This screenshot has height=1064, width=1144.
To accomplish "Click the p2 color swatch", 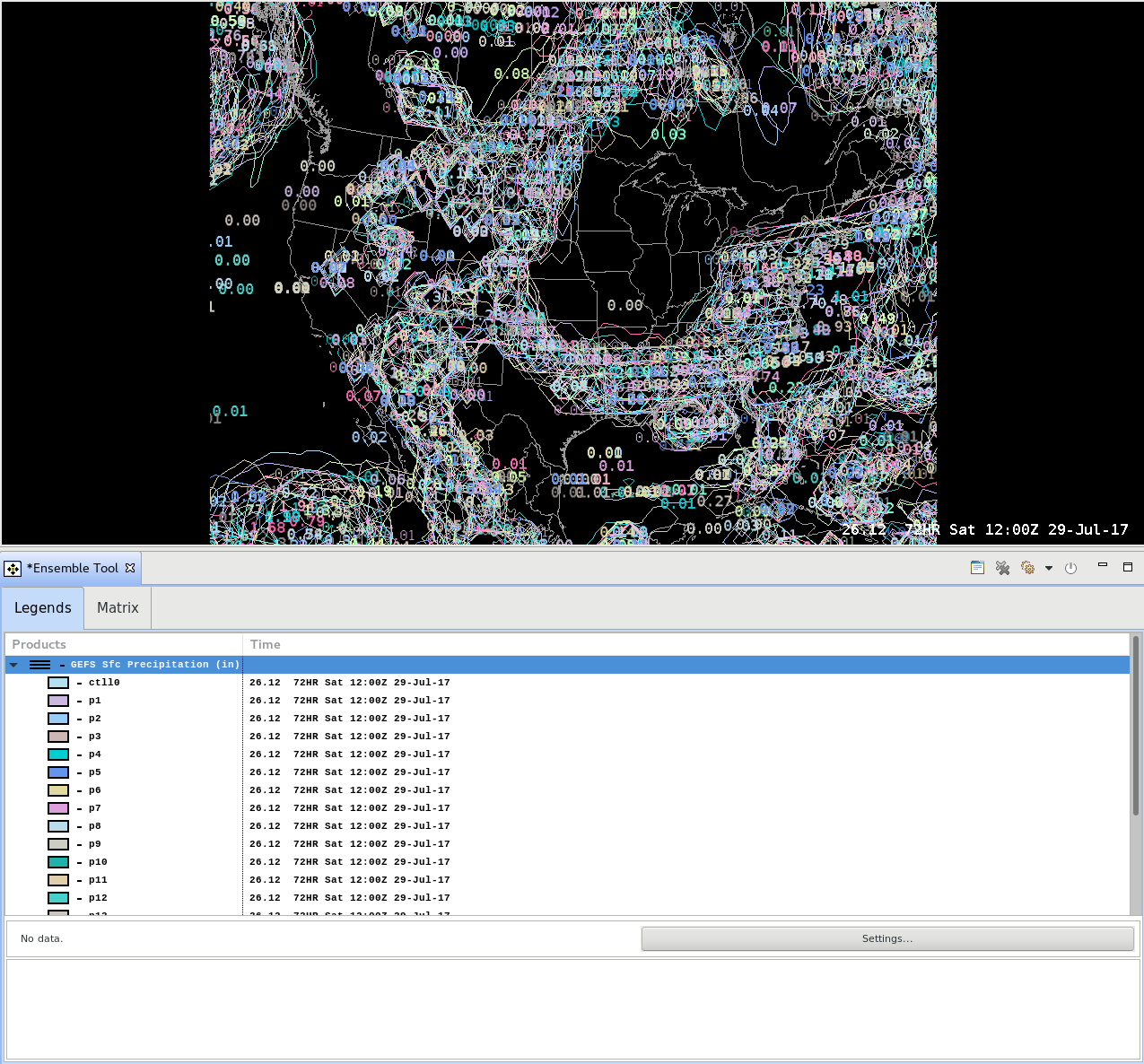I will click(58, 719).
